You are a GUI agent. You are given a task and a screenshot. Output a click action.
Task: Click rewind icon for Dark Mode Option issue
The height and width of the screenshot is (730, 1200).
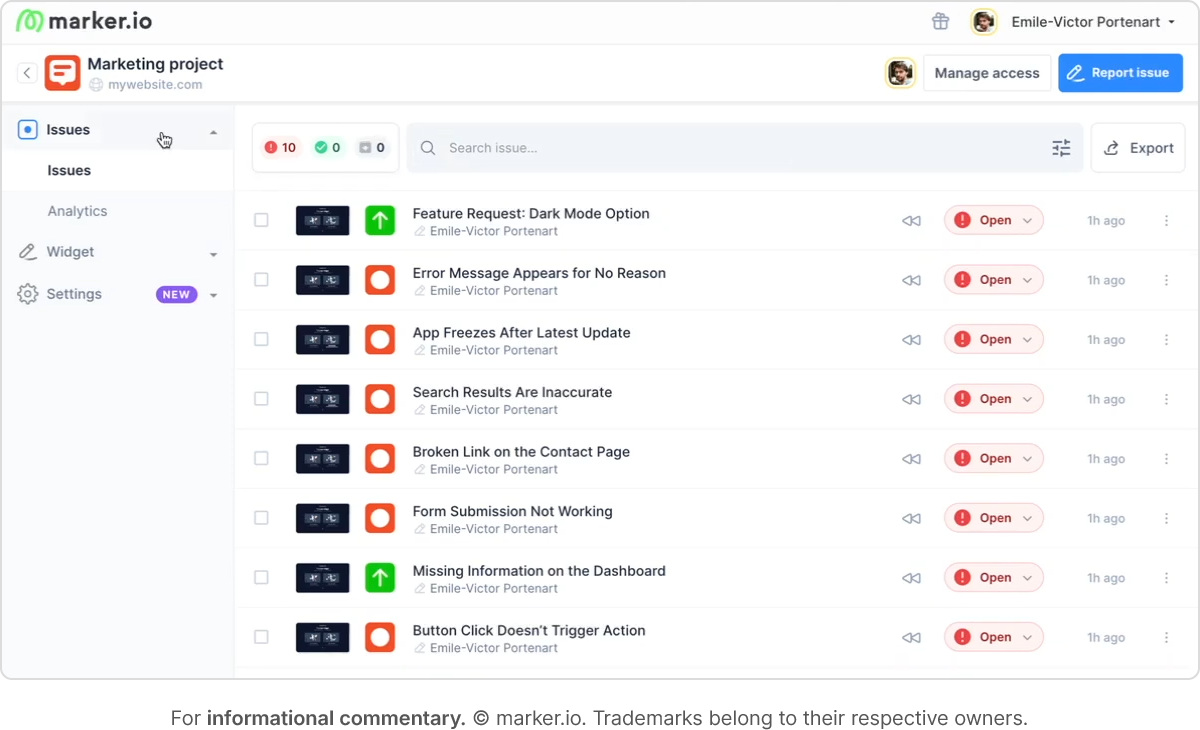click(911, 221)
